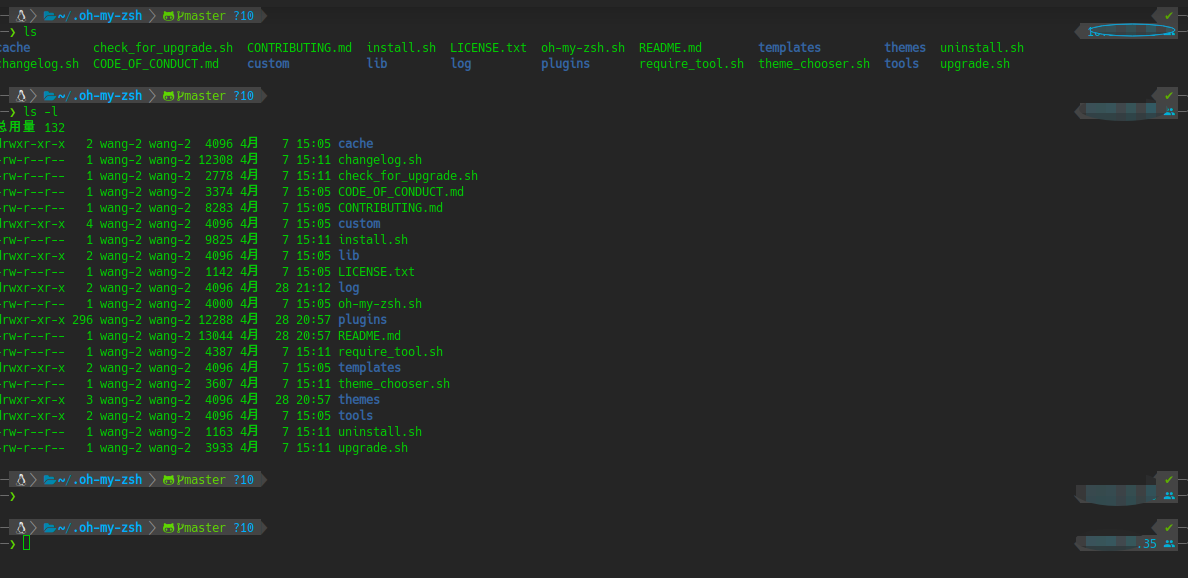Click the file size '12308' in the long listing
Screen dimensions: 1188x578
[215, 160]
